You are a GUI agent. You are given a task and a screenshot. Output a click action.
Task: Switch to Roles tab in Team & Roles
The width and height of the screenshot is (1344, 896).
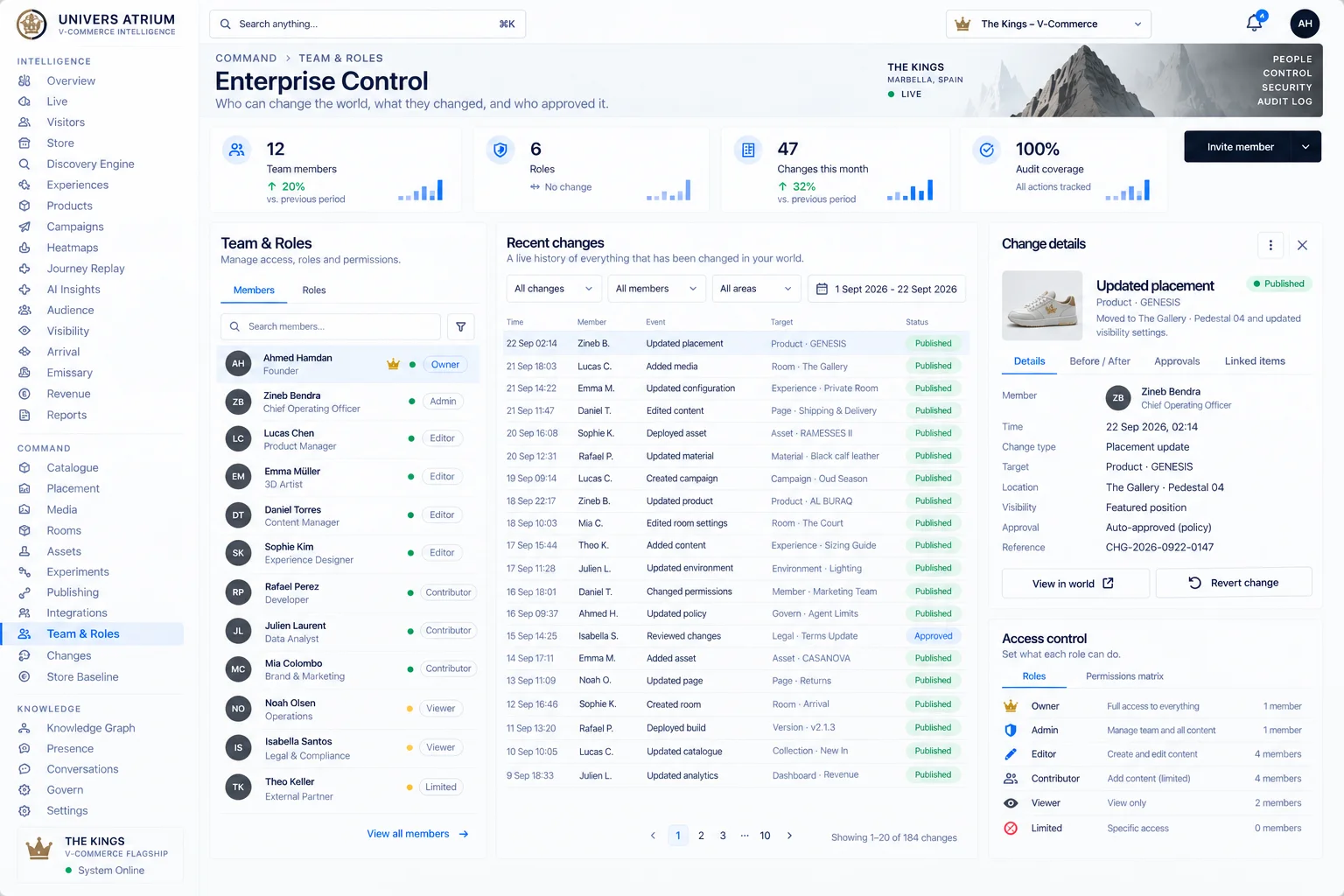click(x=314, y=290)
